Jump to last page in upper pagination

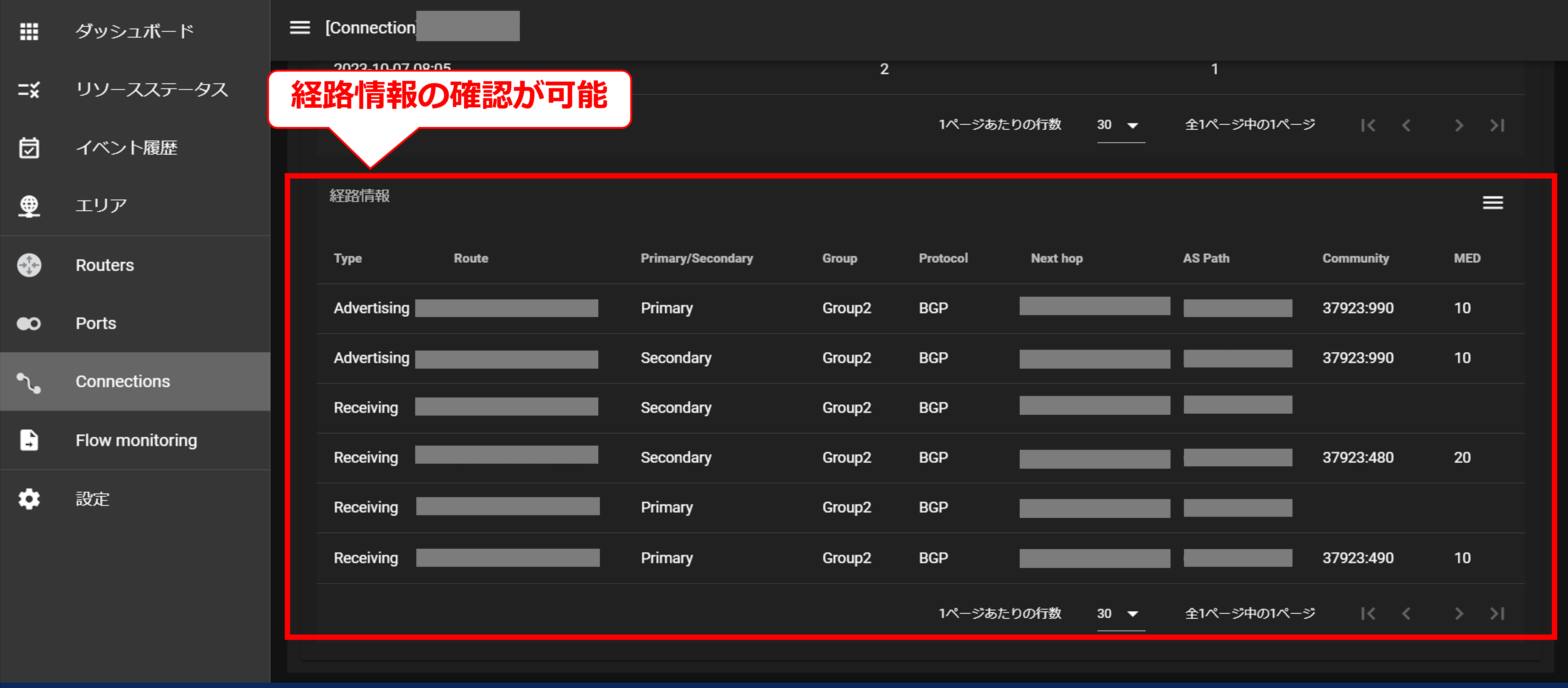(x=1497, y=125)
